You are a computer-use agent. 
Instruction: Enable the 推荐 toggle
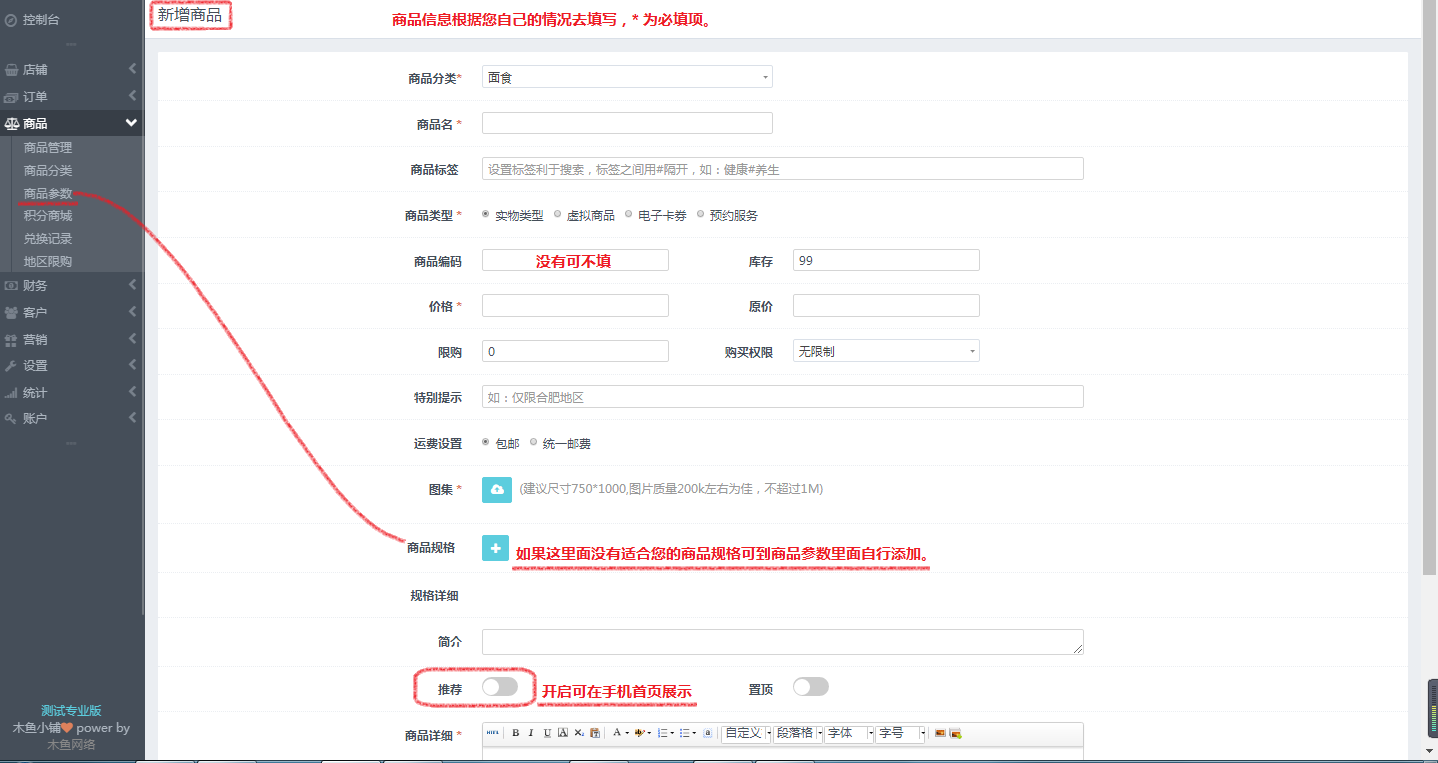502,687
